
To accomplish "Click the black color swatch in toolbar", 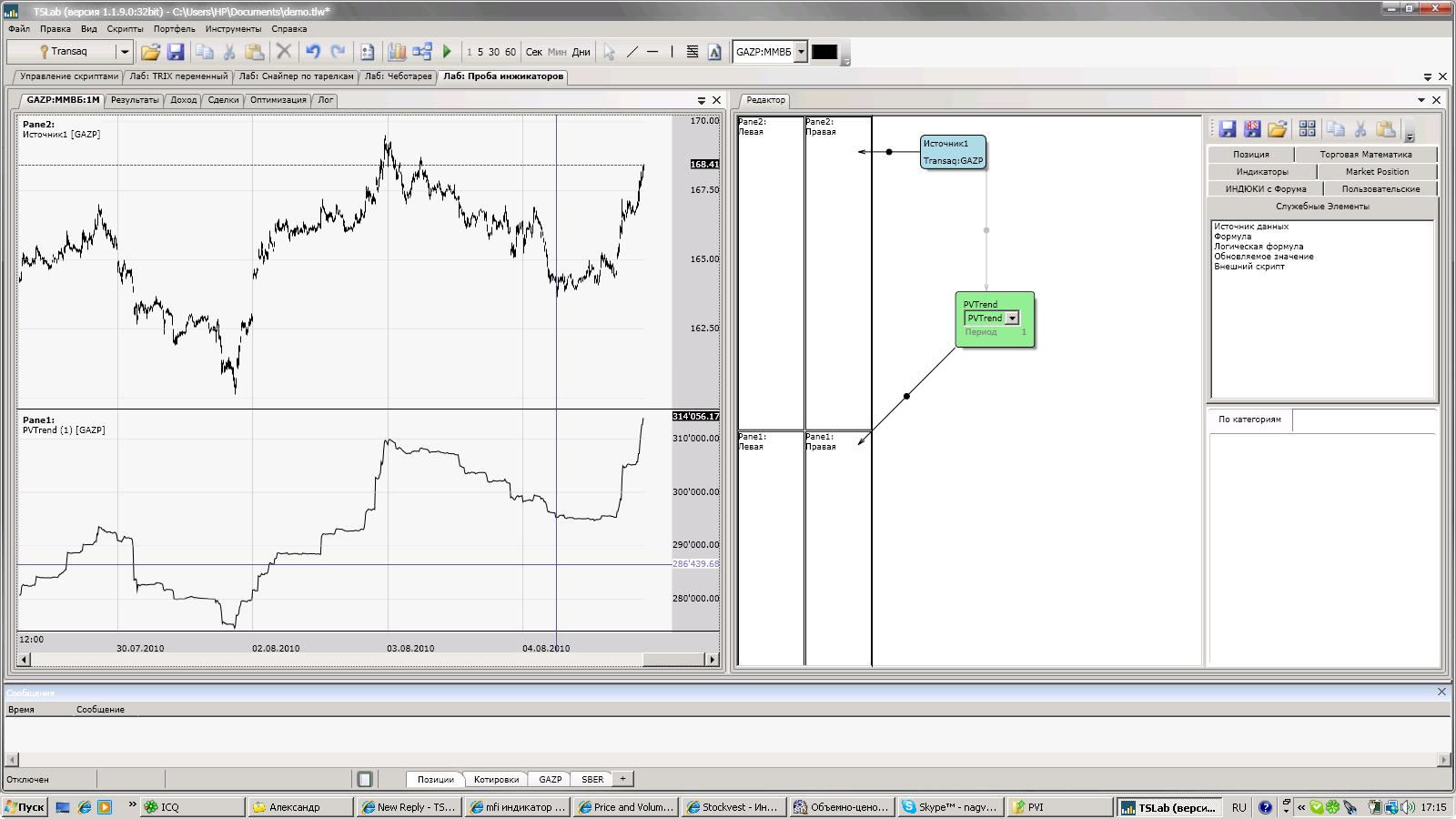I will point(824,52).
